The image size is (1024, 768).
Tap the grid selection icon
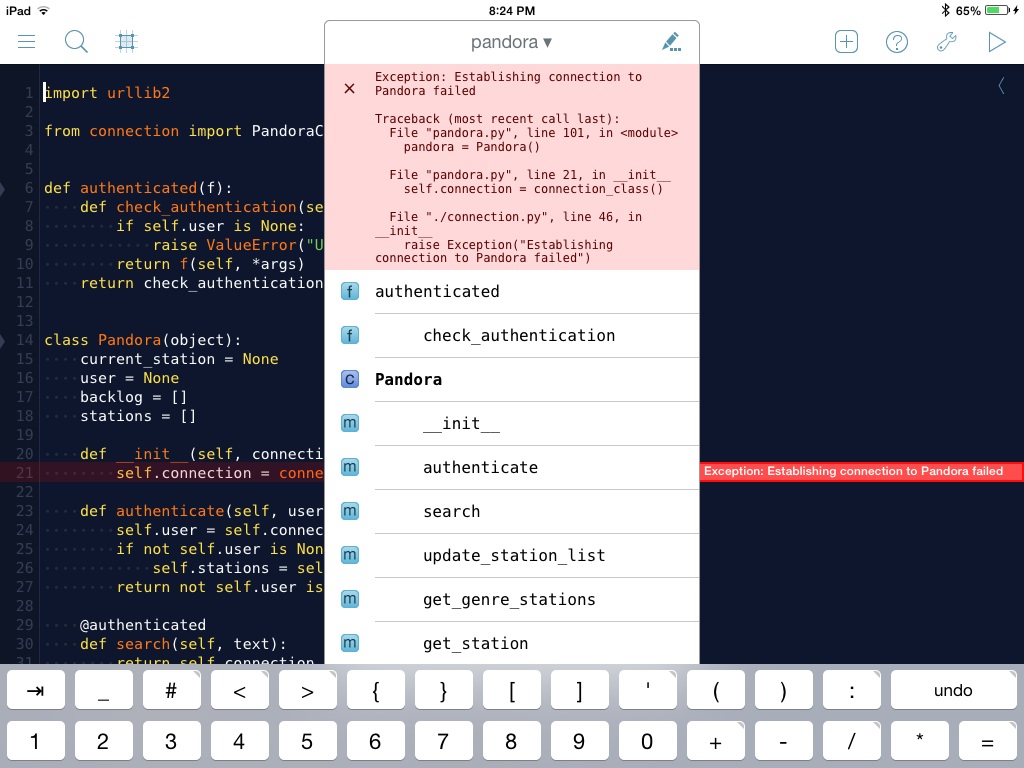point(126,42)
